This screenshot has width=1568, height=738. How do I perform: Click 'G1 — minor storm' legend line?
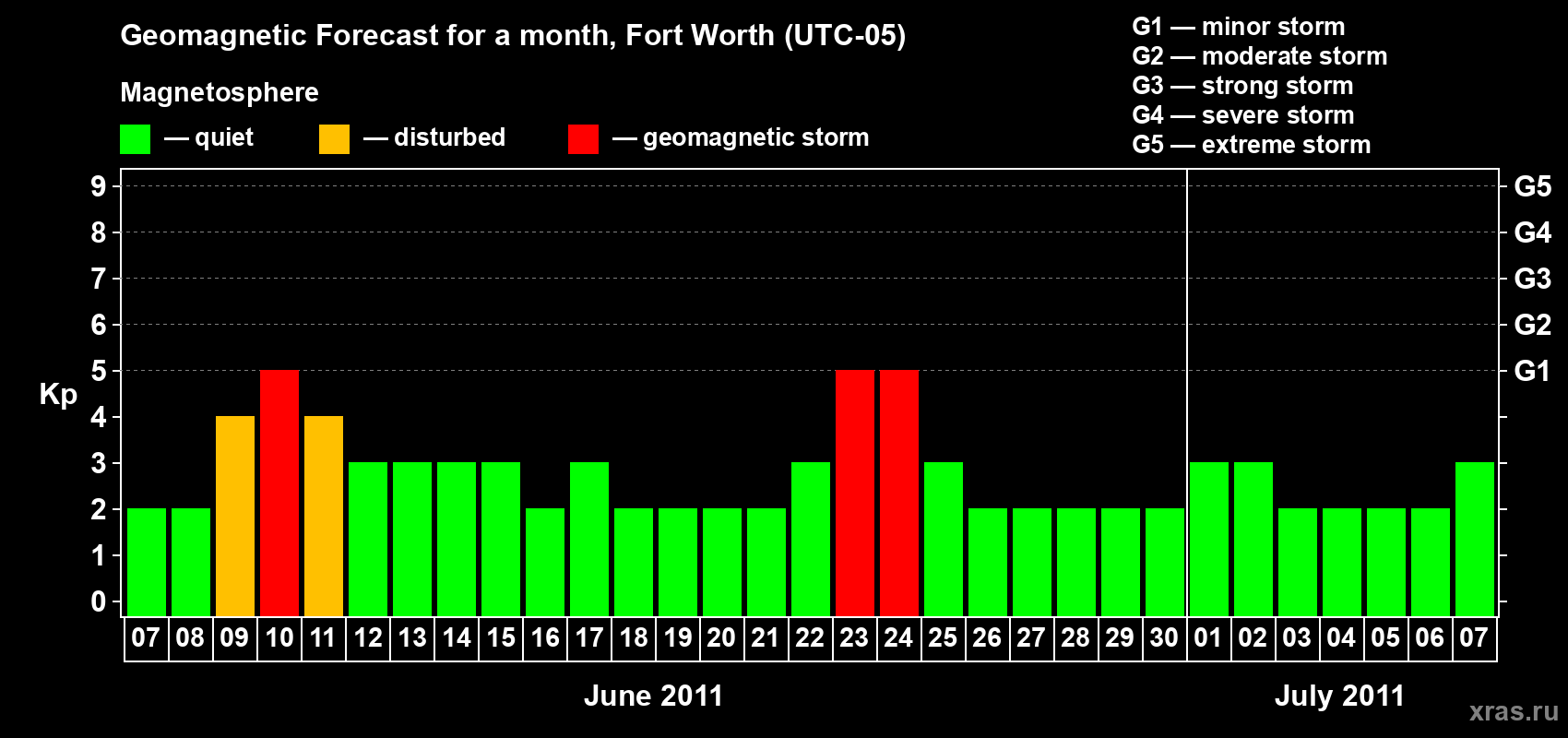pyautogui.click(x=1239, y=27)
